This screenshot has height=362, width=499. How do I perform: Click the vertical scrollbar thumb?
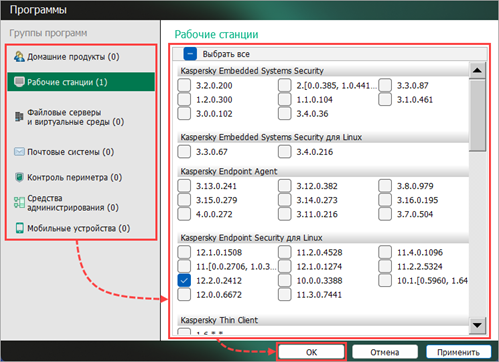477,115
